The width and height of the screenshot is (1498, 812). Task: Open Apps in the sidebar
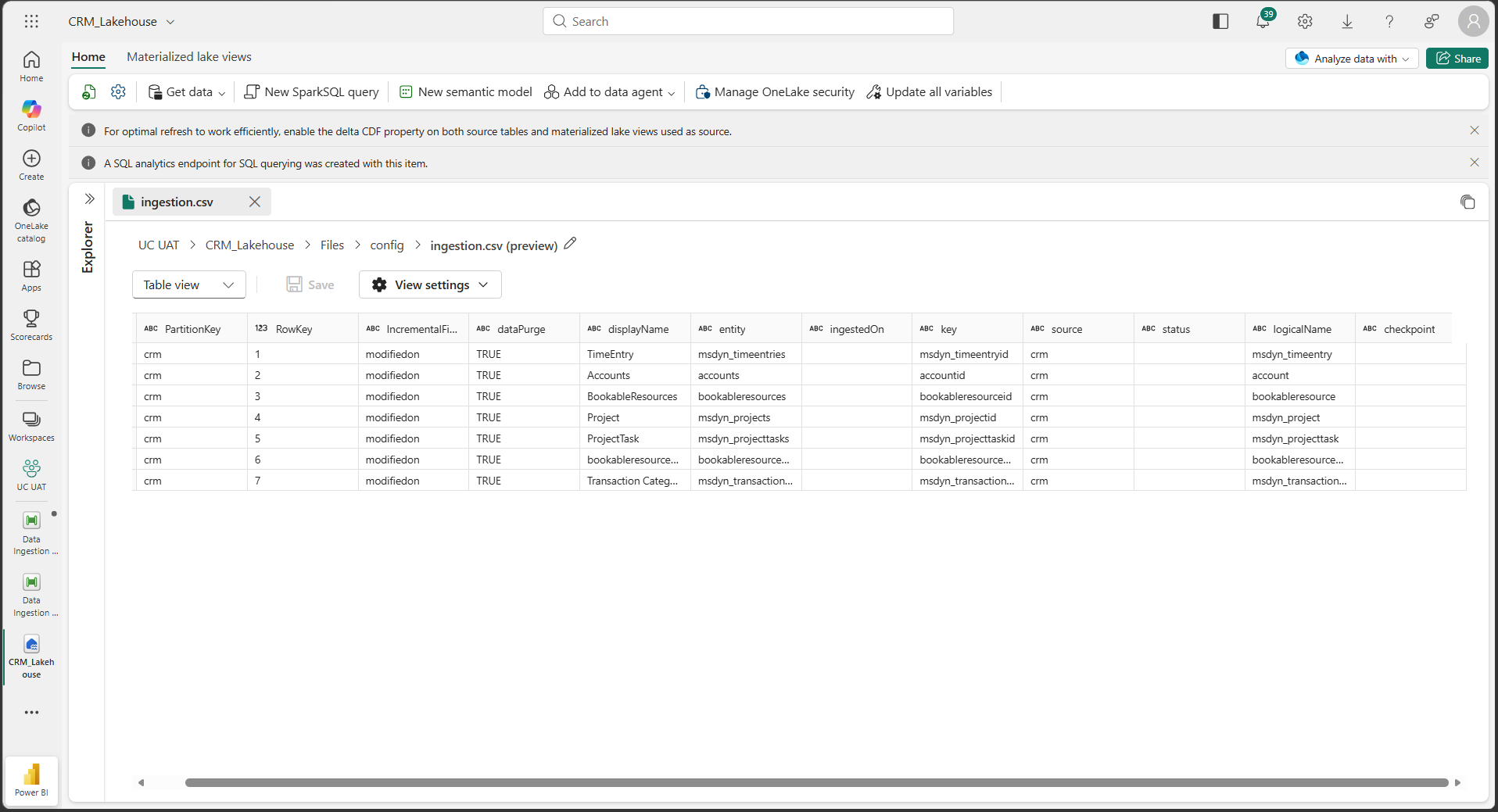click(31, 276)
